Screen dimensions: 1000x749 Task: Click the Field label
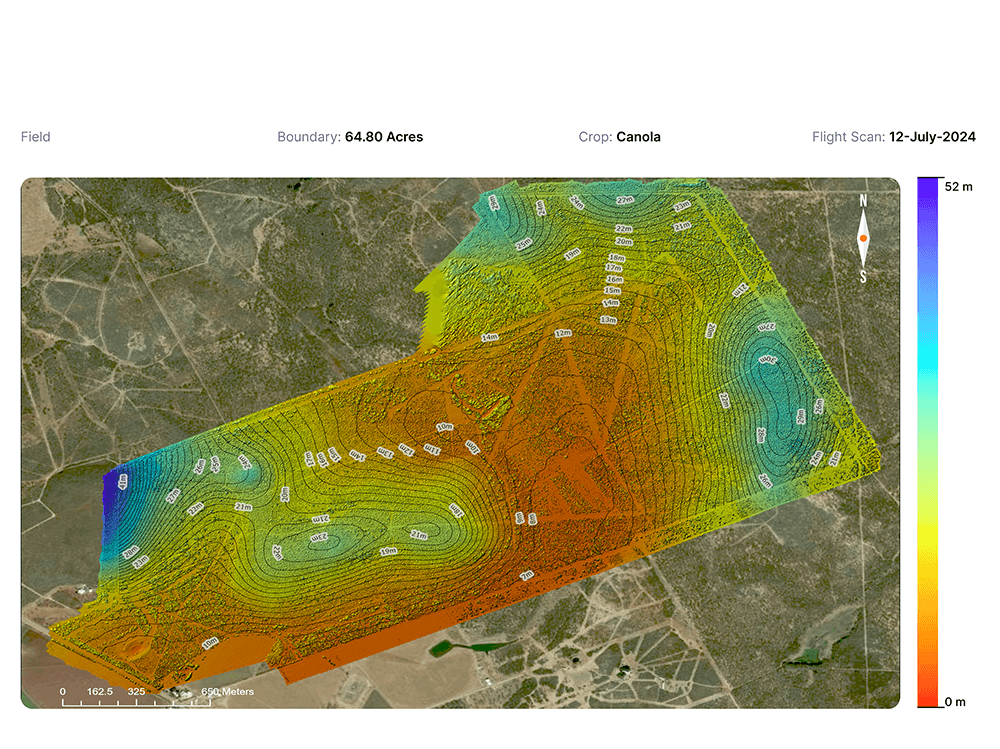click(36, 137)
